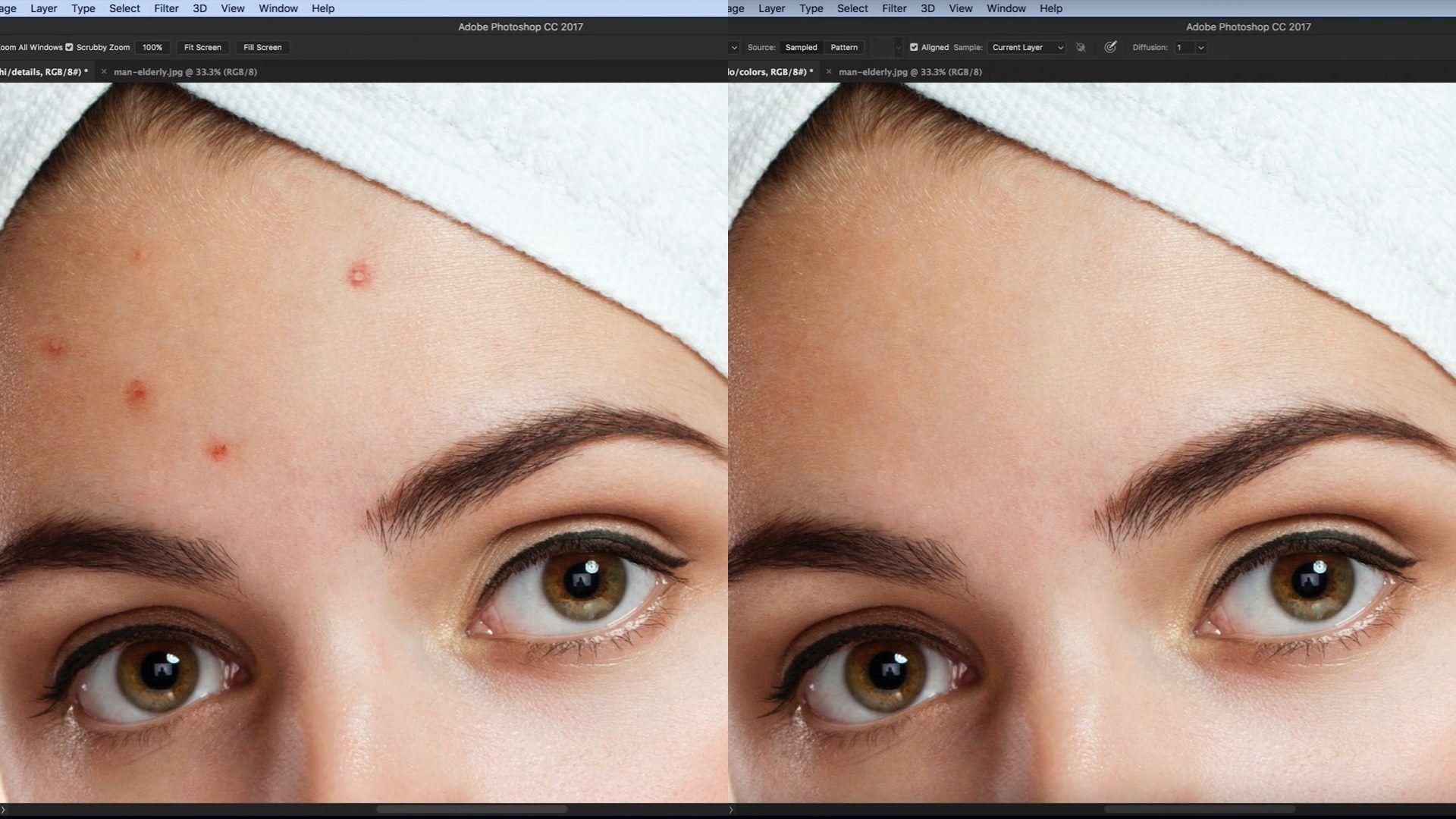This screenshot has width=1456, height=819.
Task: Open the Diffusion value dropdown
Action: (x=1201, y=47)
